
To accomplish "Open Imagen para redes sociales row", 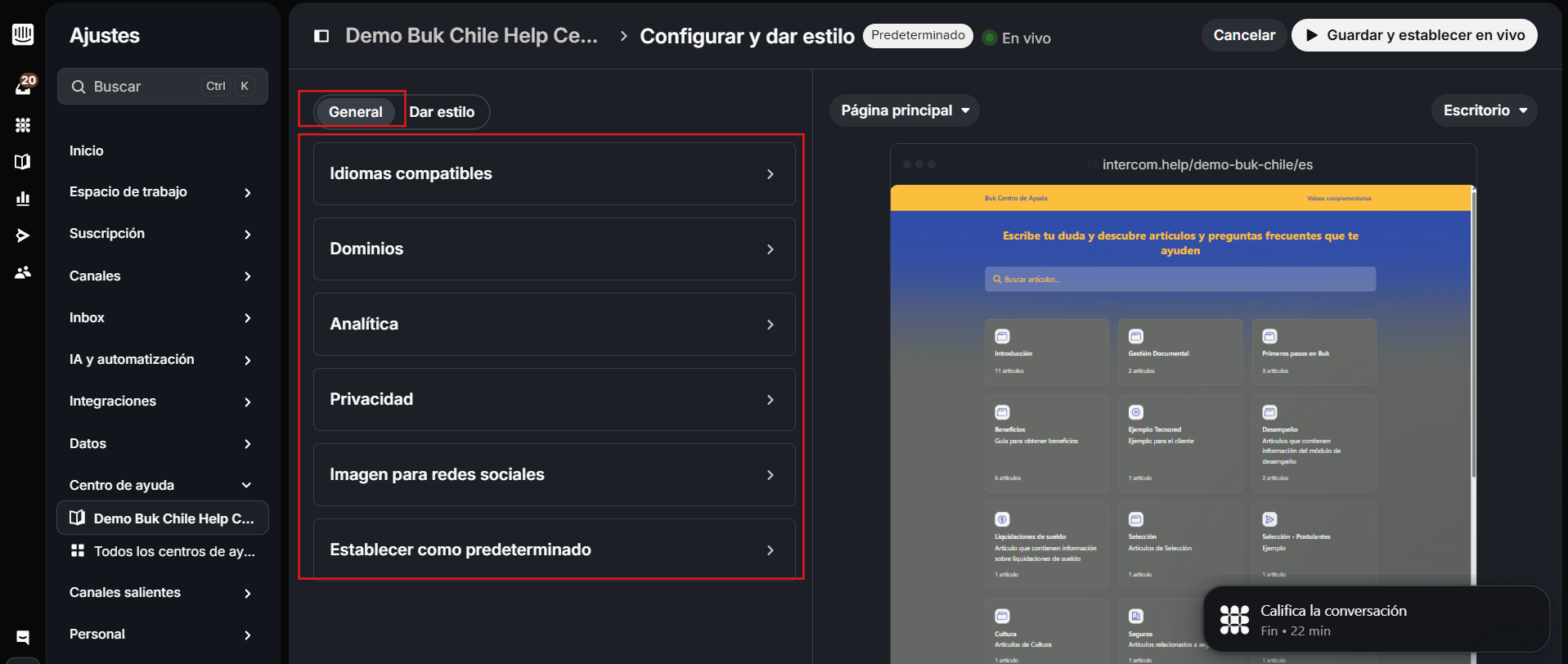I will pyautogui.click(x=555, y=475).
